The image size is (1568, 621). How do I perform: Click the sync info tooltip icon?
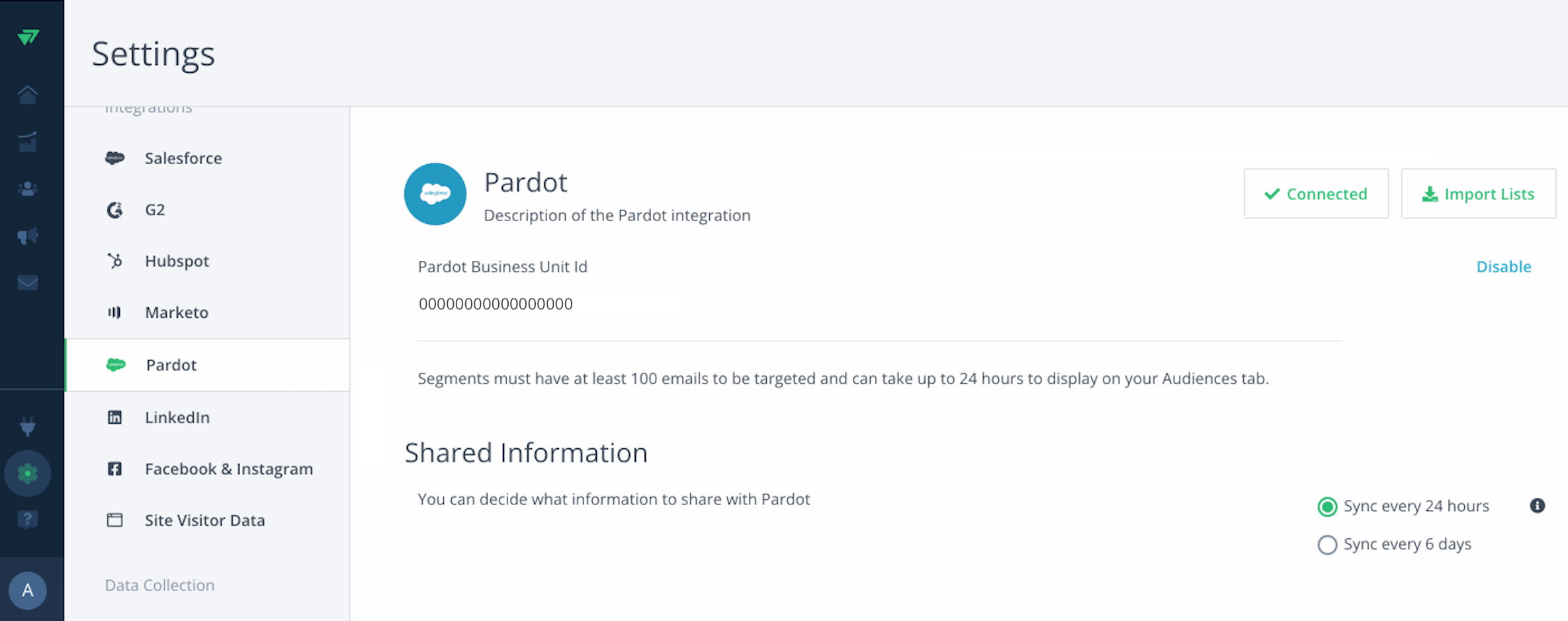click(1537, 506)
